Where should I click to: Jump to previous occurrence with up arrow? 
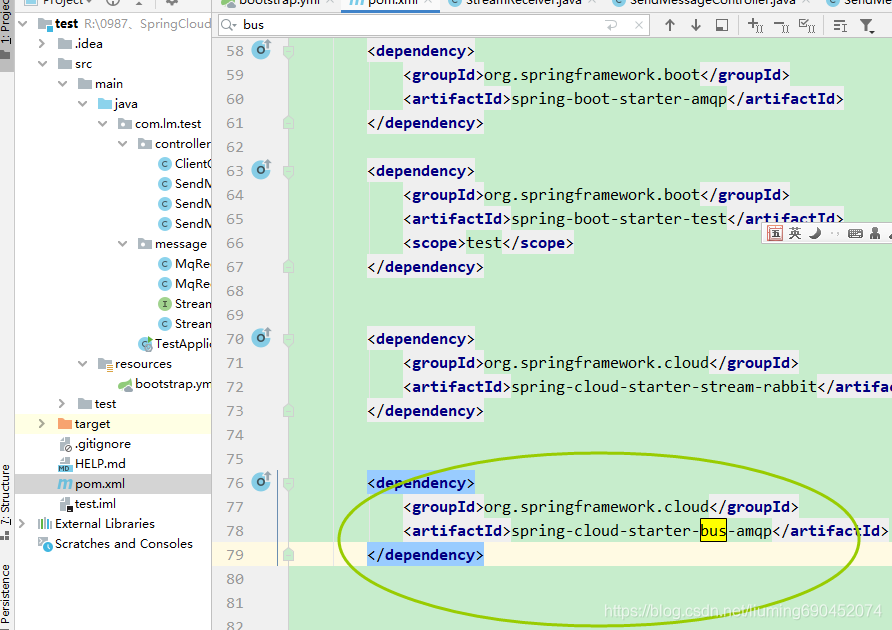(670, 25)
